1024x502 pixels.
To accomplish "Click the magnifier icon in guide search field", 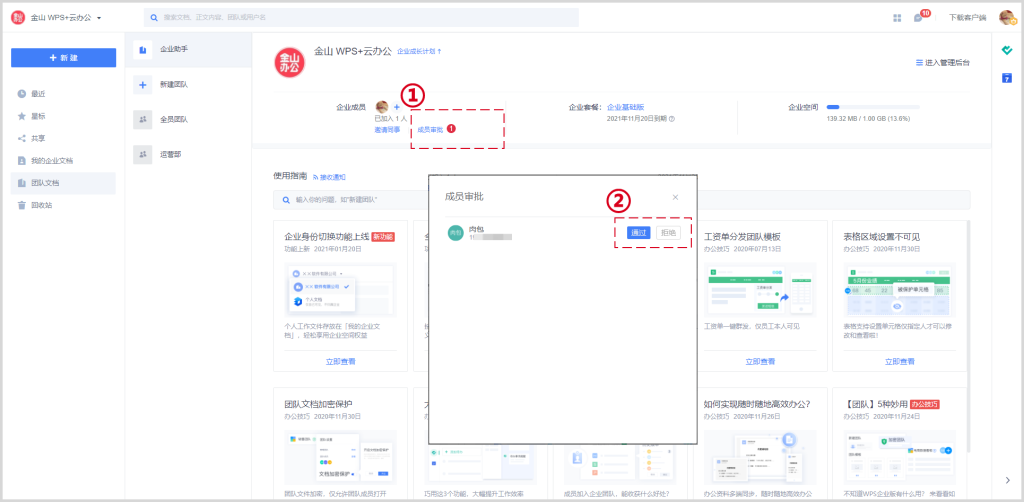I will 286,200.
